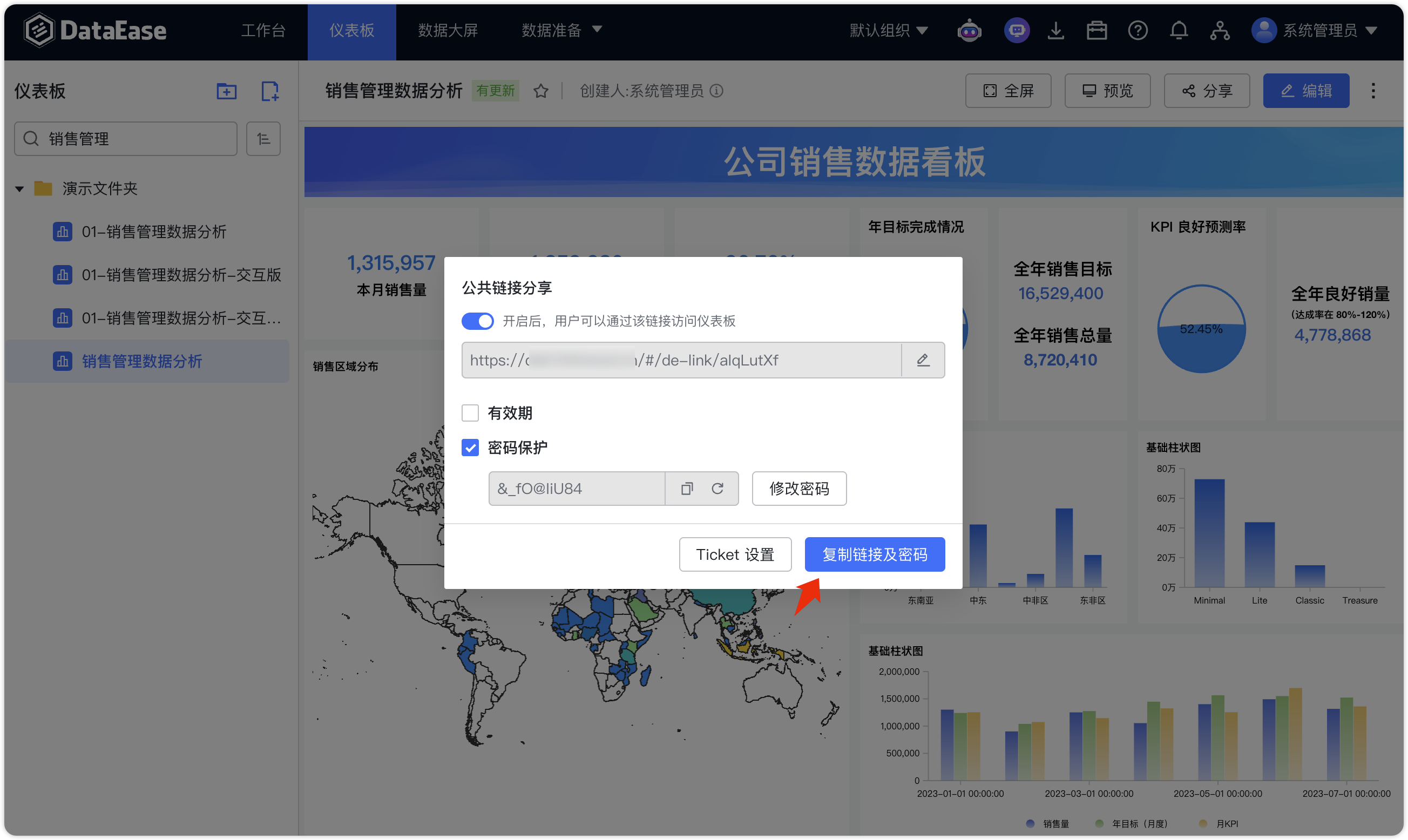Click the password text field
The image size is (1408, 840).
(577, 489)
